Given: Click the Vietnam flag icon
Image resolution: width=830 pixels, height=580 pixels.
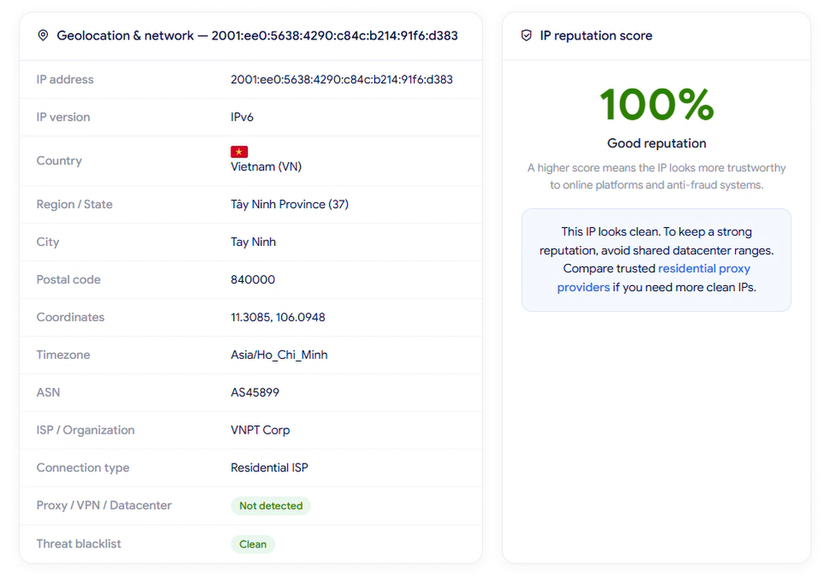Looking at the screenshot, I should (x=239, y=152).
